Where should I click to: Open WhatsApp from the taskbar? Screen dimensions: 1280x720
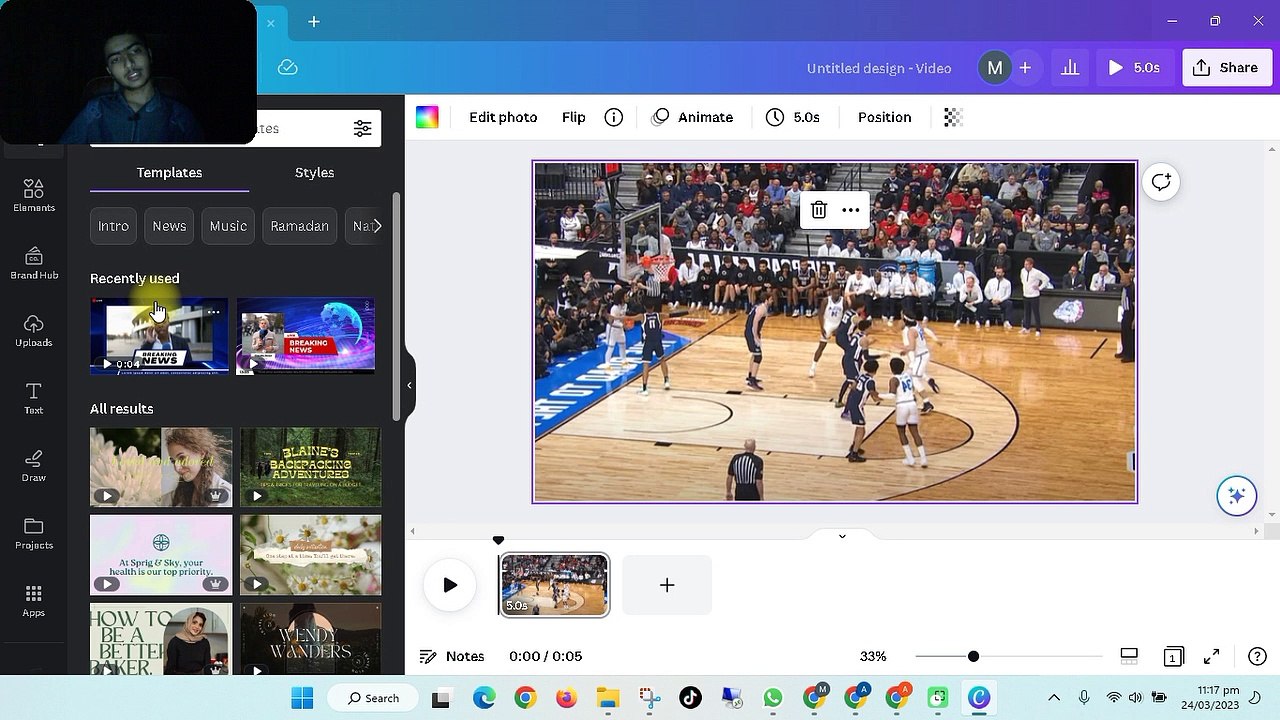[x=773, y=698]
